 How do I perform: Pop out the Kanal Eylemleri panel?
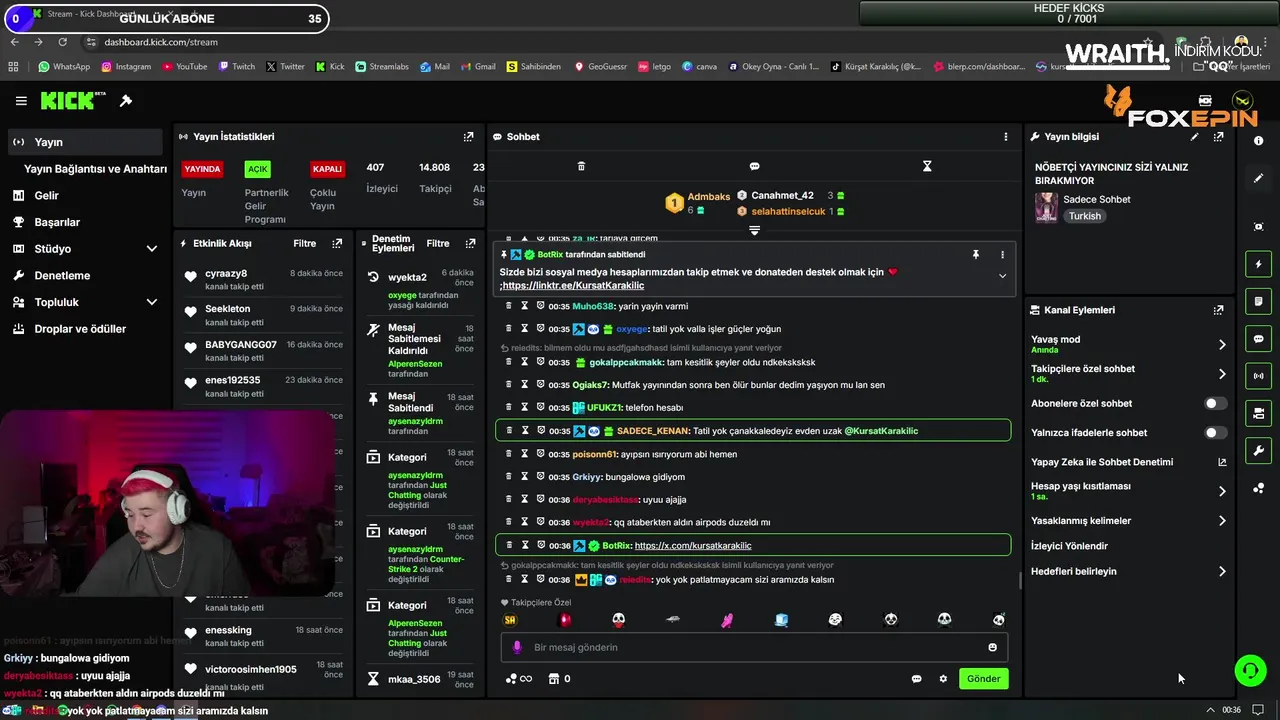[1218, 310]
